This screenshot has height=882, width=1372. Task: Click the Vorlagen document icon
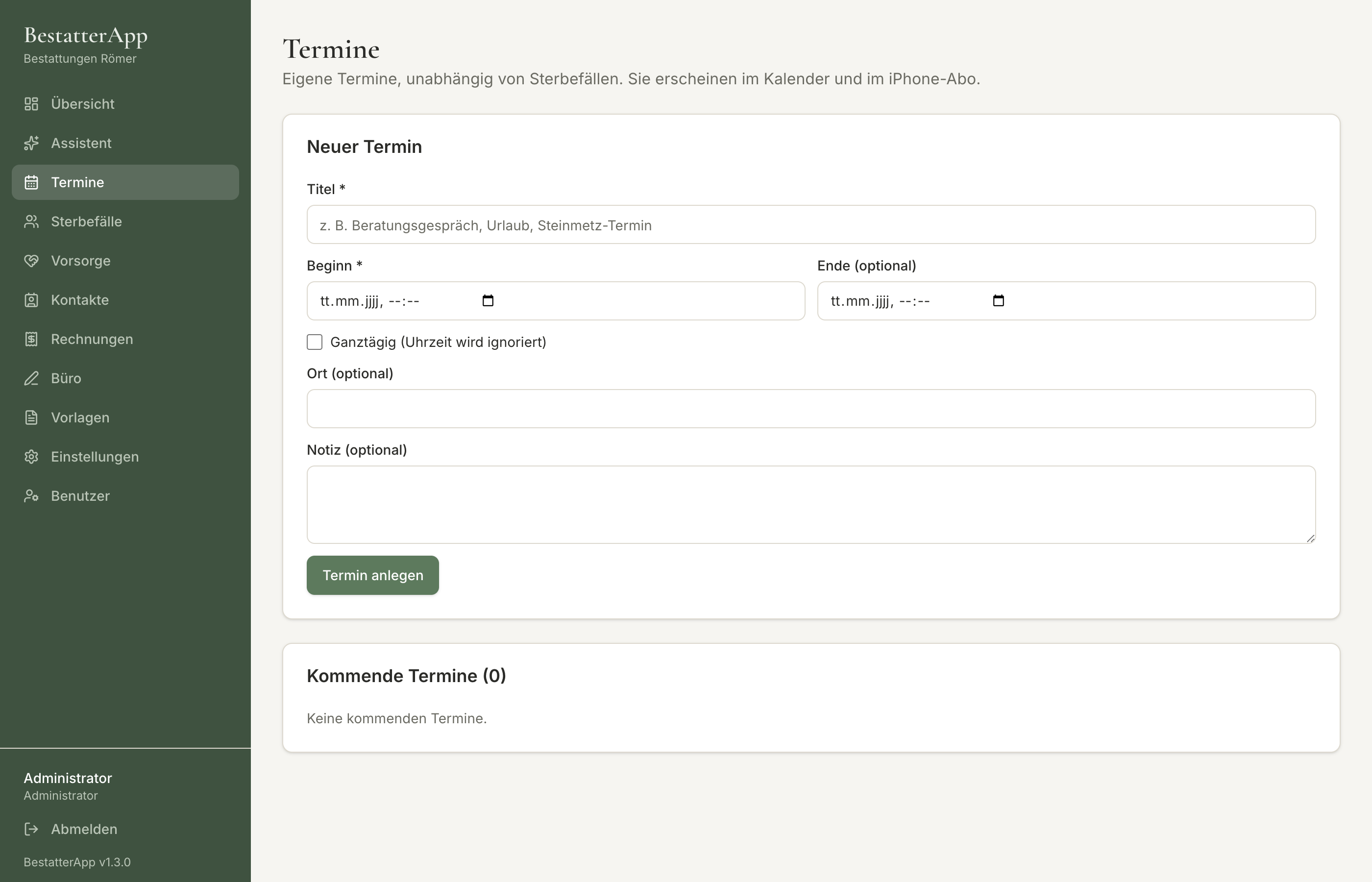click(31, 417)
